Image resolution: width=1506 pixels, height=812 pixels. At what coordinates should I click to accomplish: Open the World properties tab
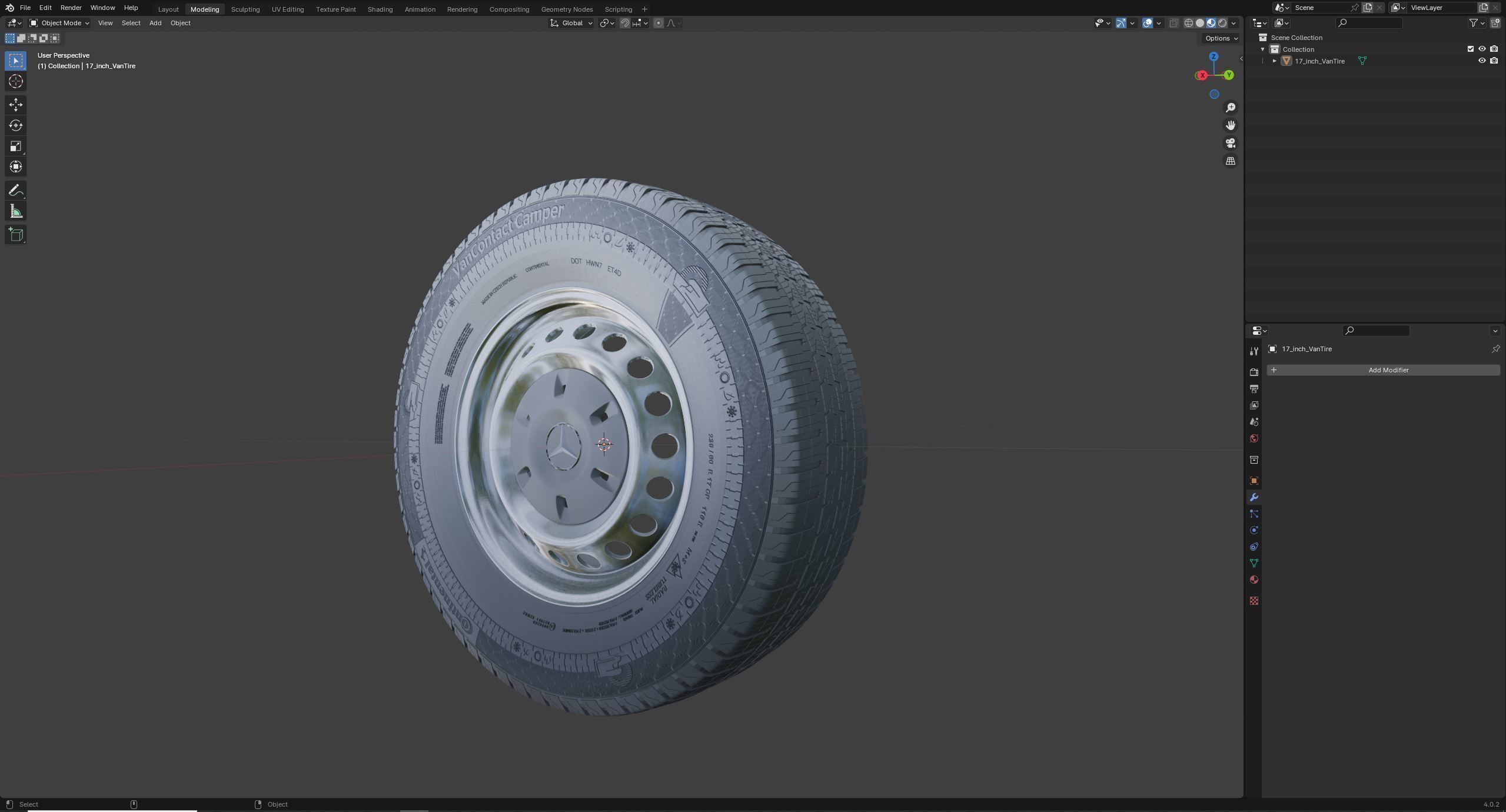point(1254,438)
